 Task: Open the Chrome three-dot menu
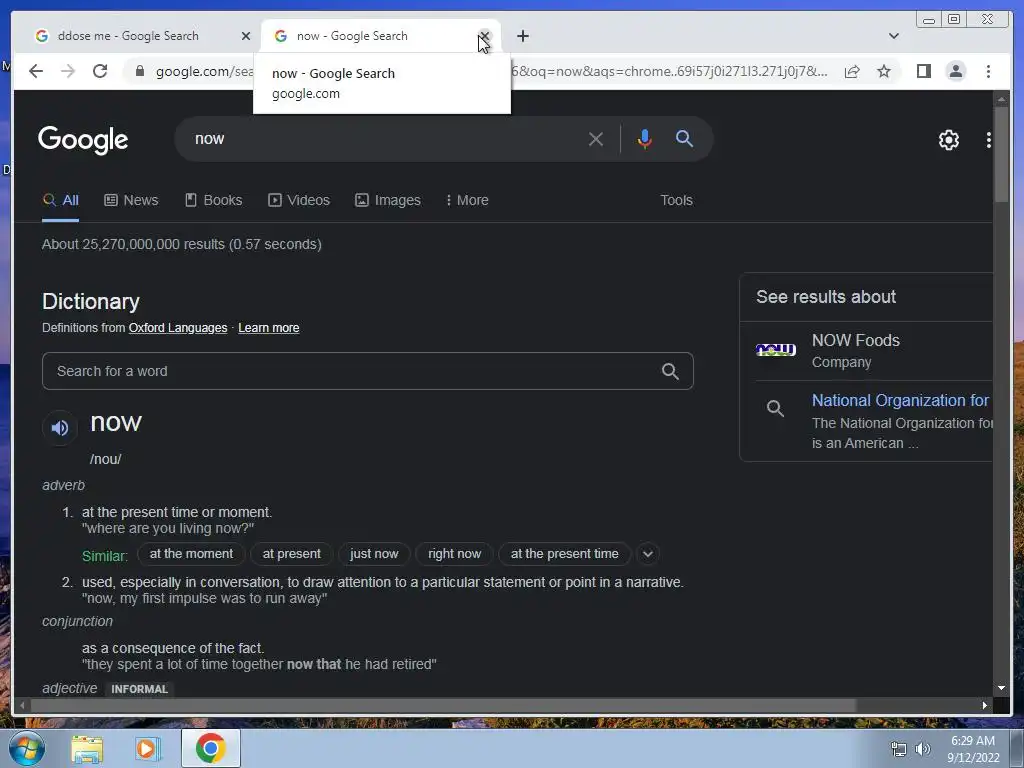tap(988, 71)
